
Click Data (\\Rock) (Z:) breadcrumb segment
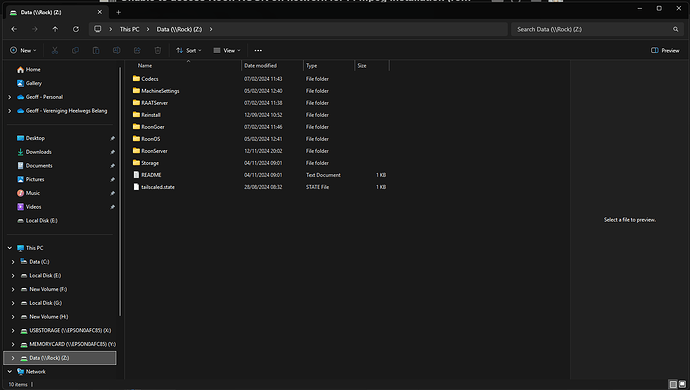point(179,29)
